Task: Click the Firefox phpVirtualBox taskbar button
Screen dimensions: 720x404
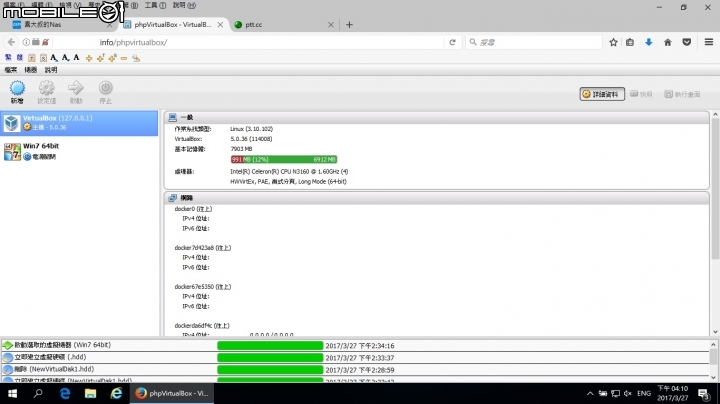Action: (172, 393)
